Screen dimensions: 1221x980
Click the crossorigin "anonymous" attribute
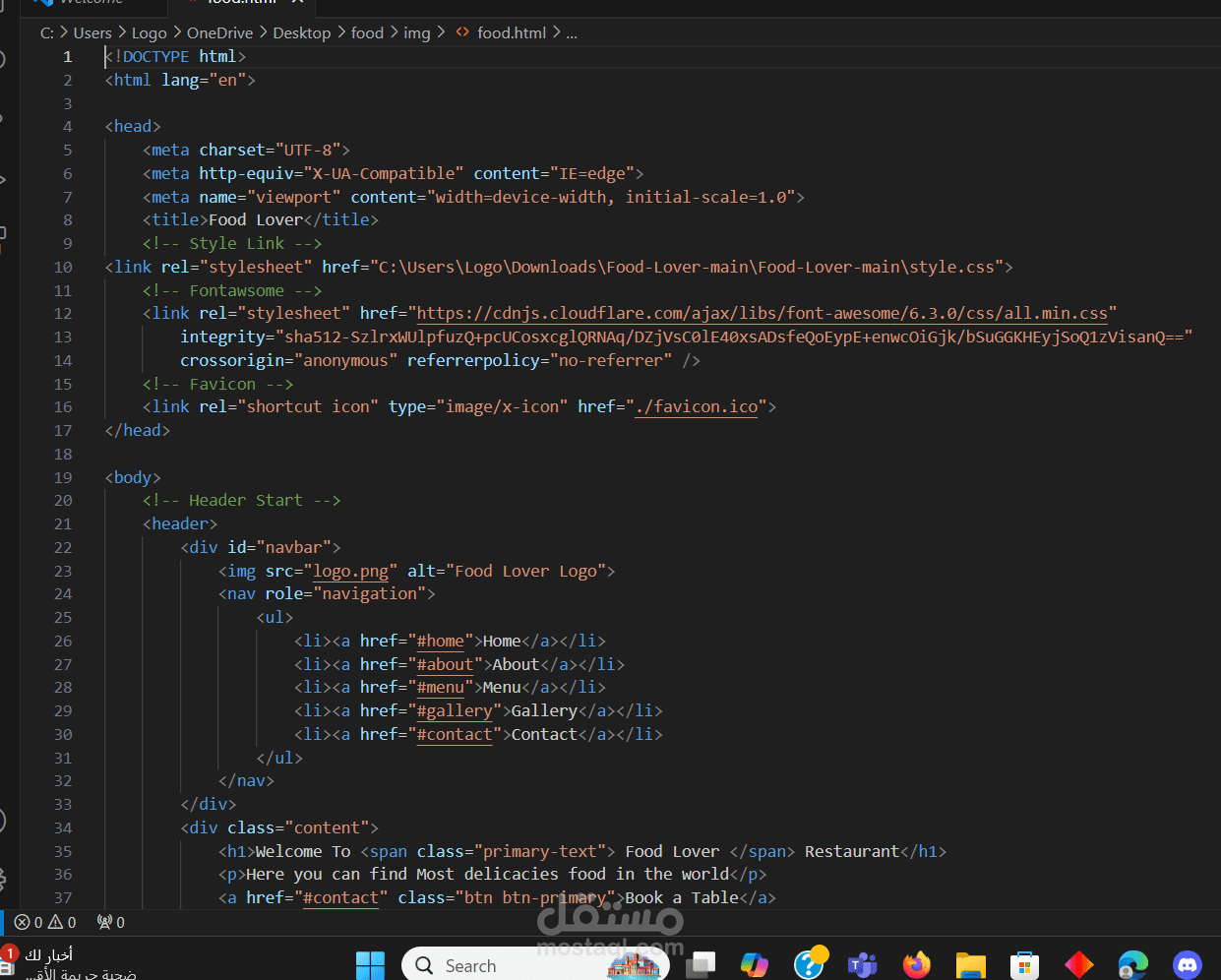tap(289, 360)
